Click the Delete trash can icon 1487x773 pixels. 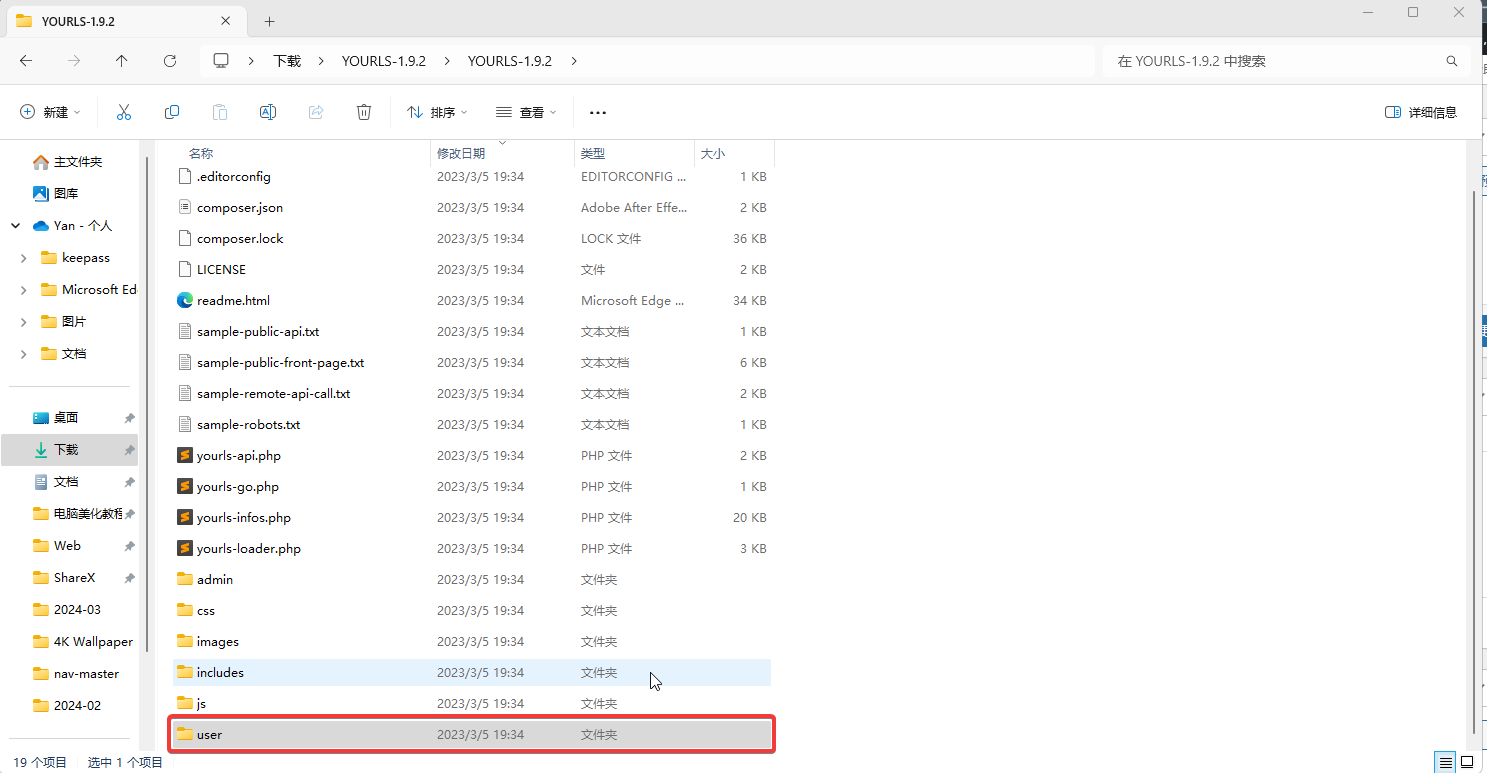click(364, 112)
